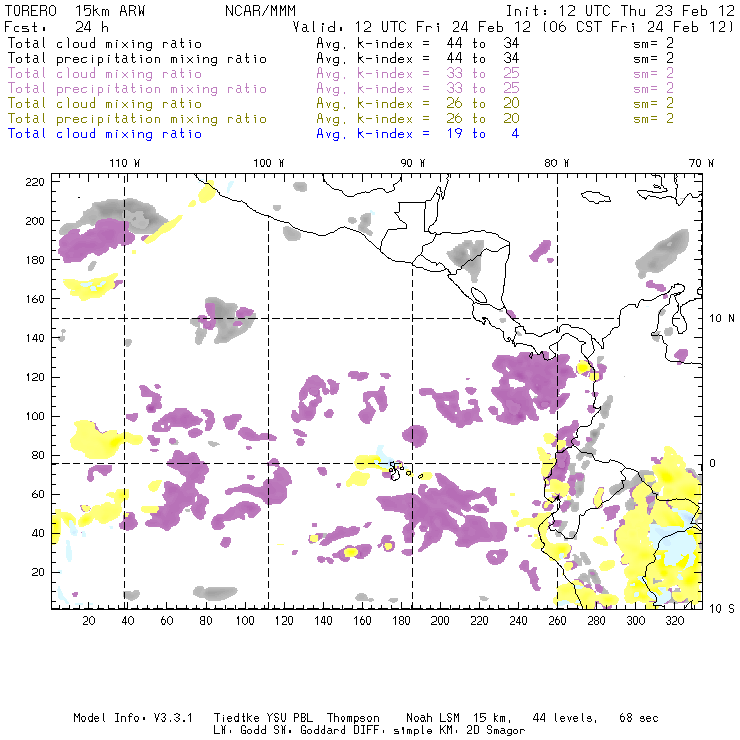
Task: Click the 'Valid: 12 UTC Fri 24 Feb 12' text
Action: point(412,27)
